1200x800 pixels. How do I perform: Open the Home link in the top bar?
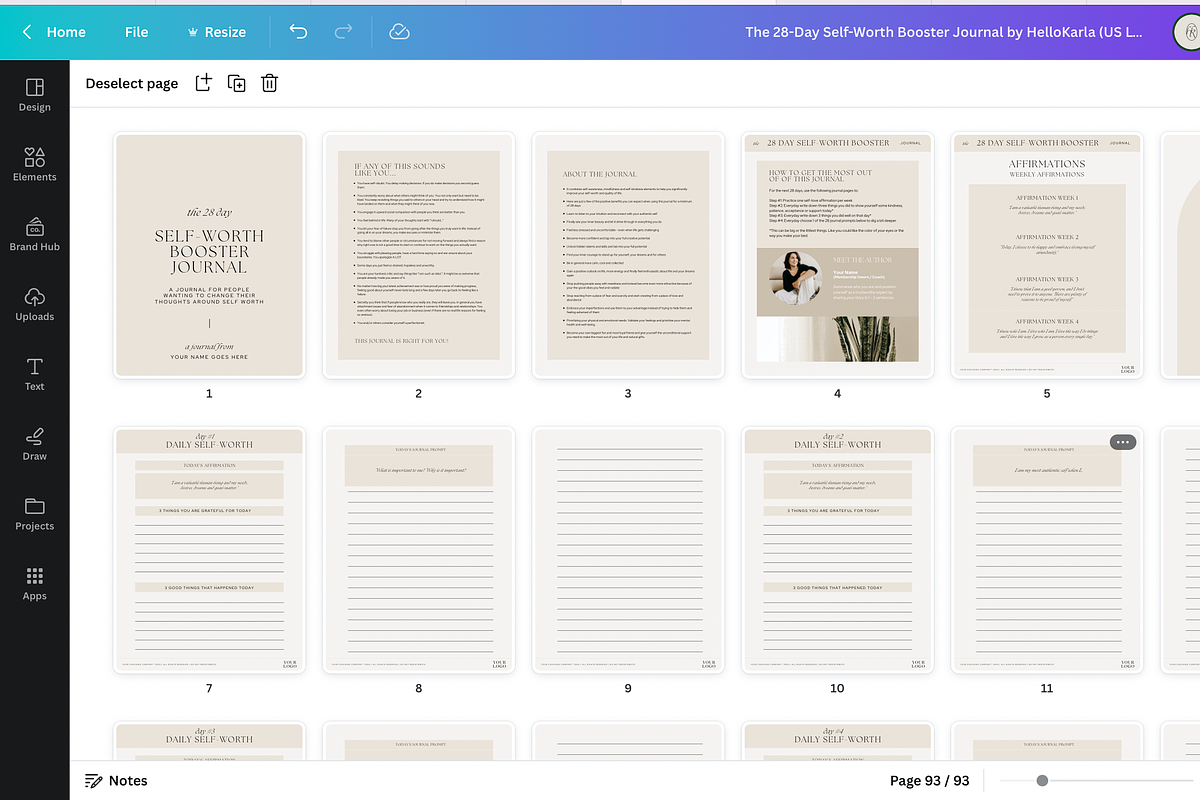coord(66,32)
